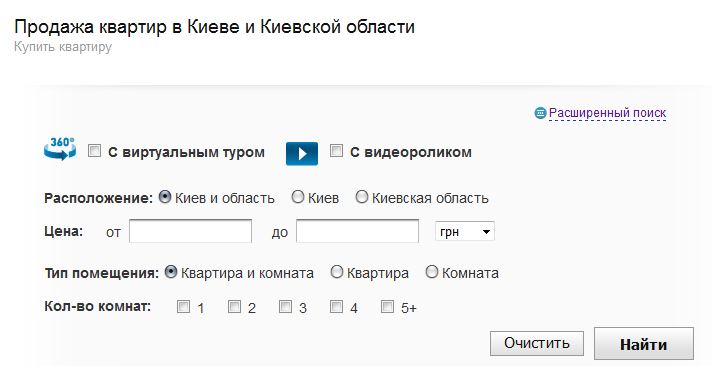Click the 'Найти' search button
Screen dimensions: 712x366
coord(644,344)
